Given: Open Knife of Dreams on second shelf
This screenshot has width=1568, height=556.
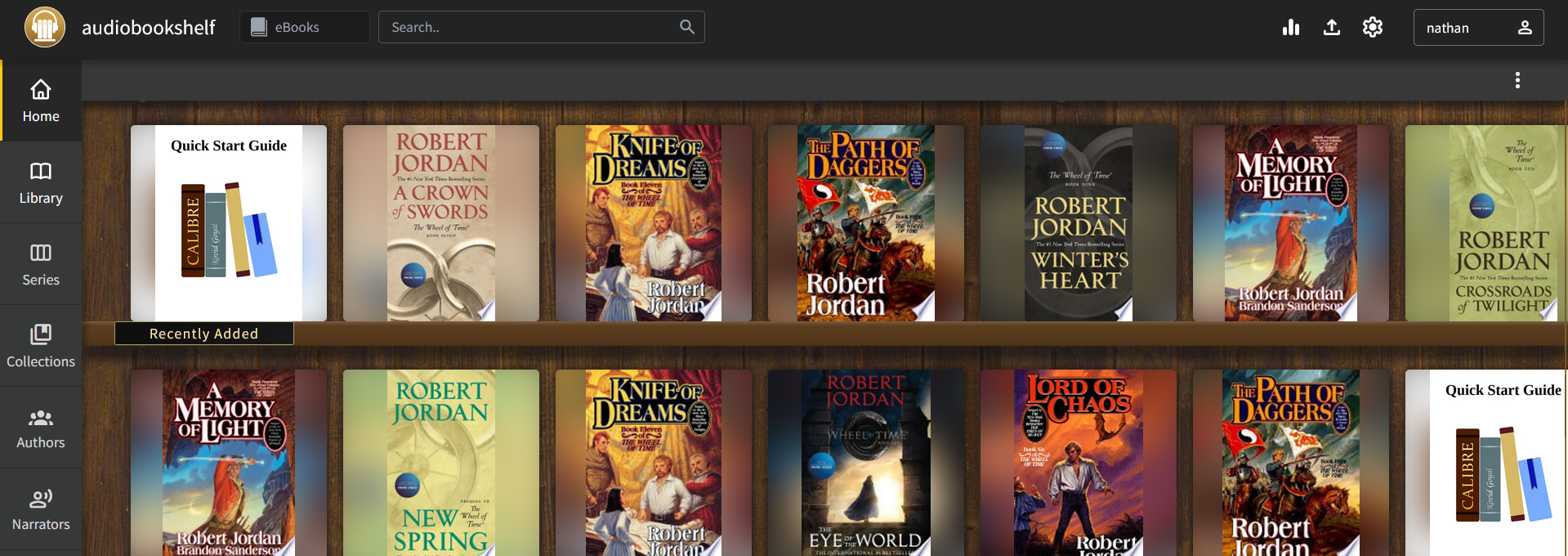Looking at the screenshot, I should point(654,463).
